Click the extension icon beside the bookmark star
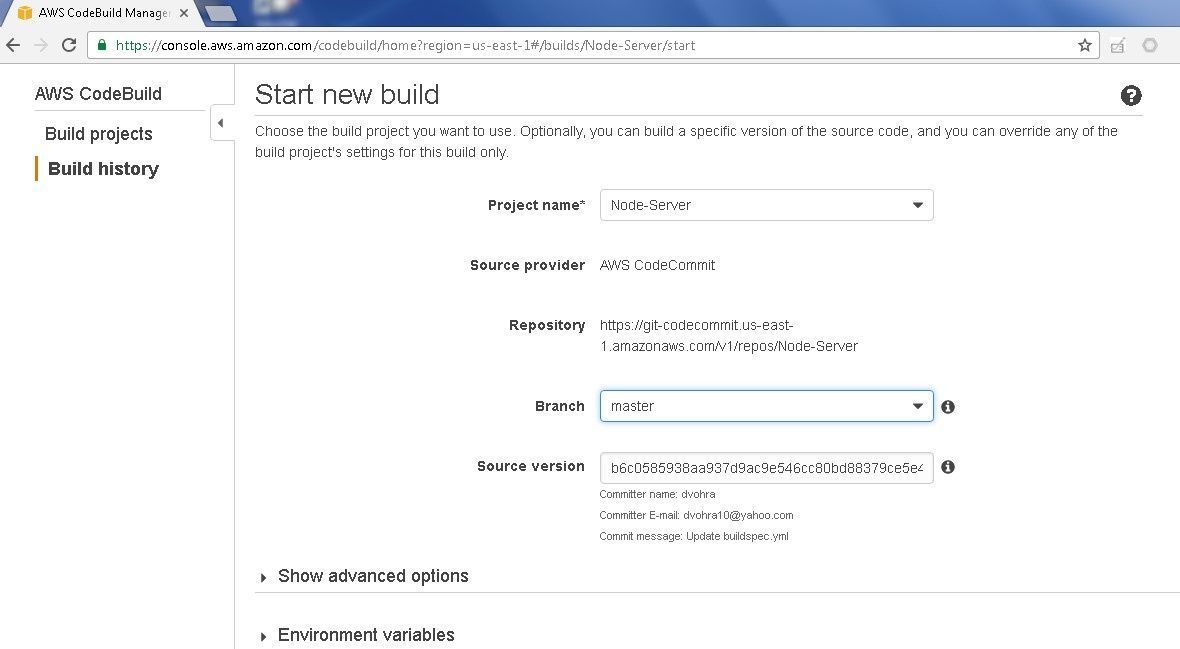 pyautogui.click(x=1118, y=45)
